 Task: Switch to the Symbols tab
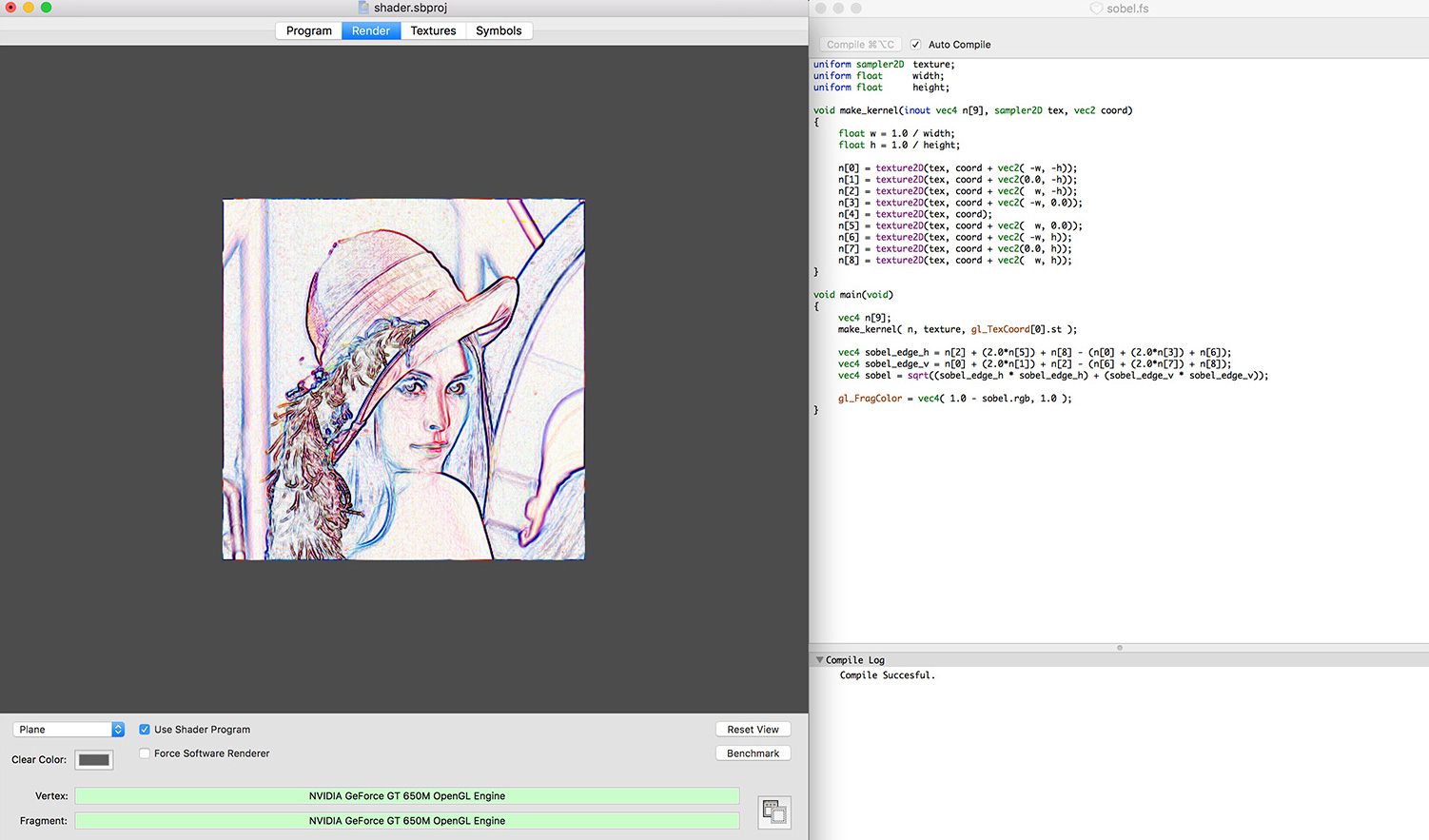(499, 30)
